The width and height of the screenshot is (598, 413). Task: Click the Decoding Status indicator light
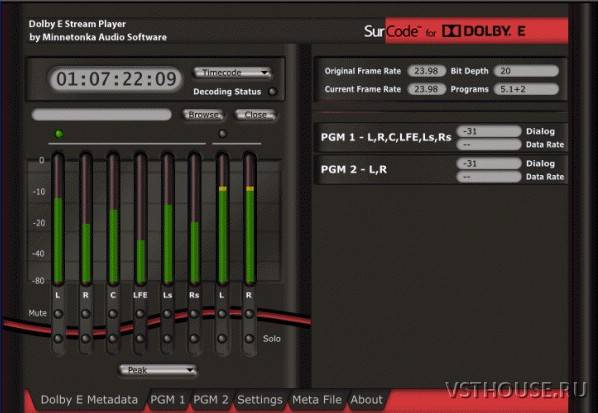click(272, 92)
